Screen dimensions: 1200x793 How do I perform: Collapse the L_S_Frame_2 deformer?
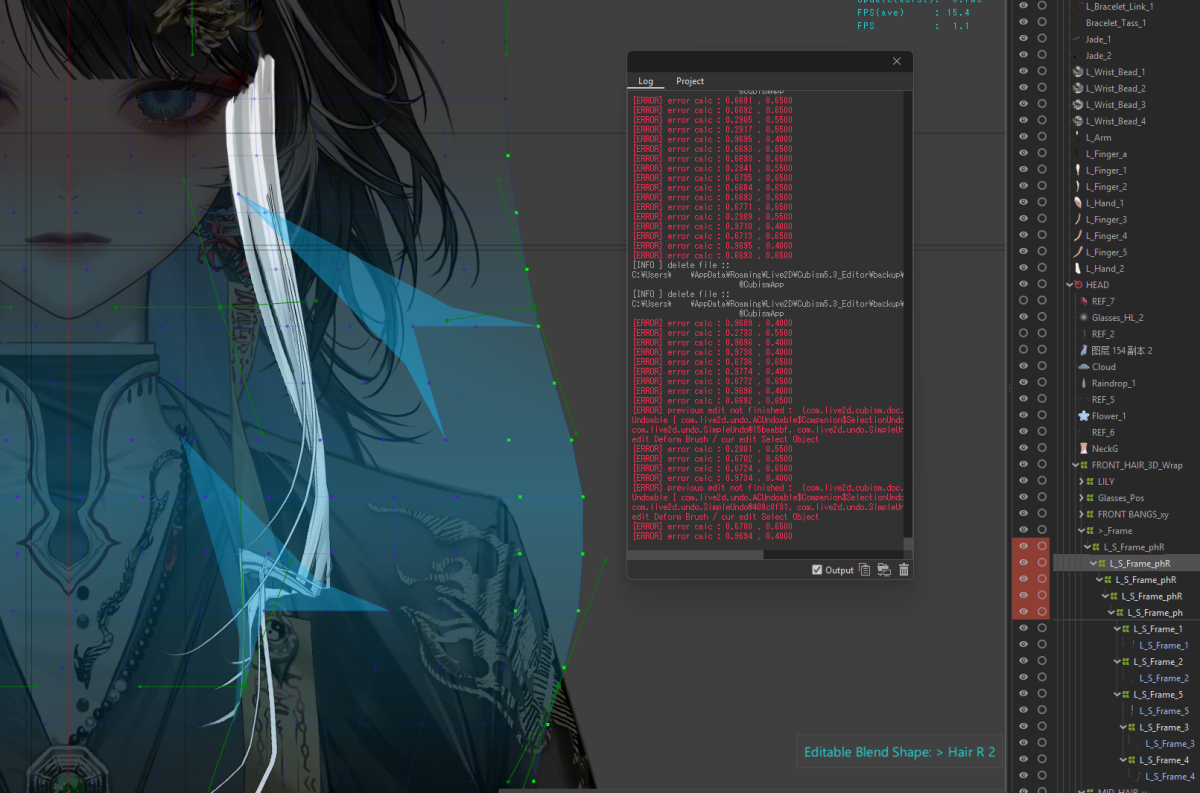[1117, 662]
